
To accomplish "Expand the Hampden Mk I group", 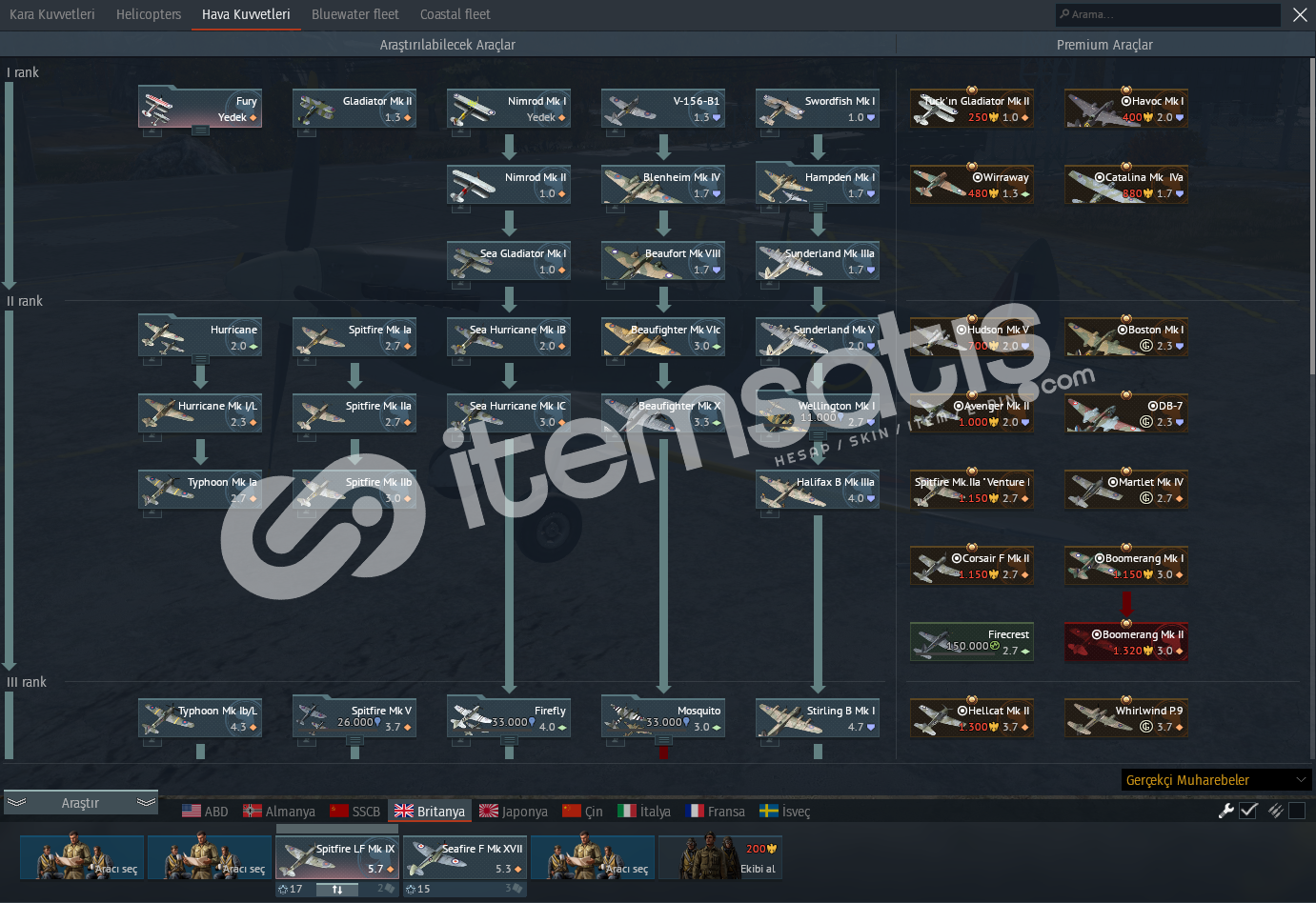I will [x=818, y=207].
